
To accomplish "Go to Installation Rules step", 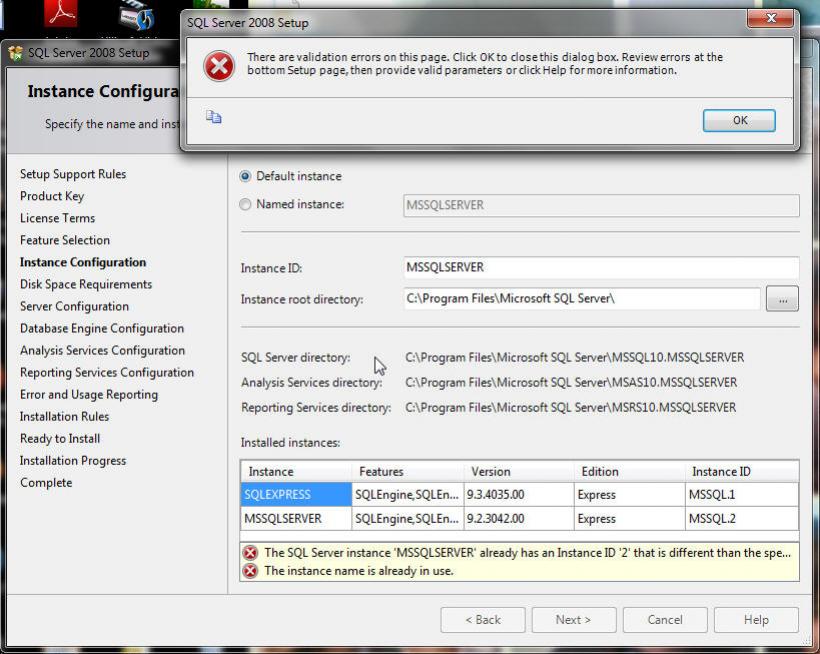I will click(x=64, y=416).
